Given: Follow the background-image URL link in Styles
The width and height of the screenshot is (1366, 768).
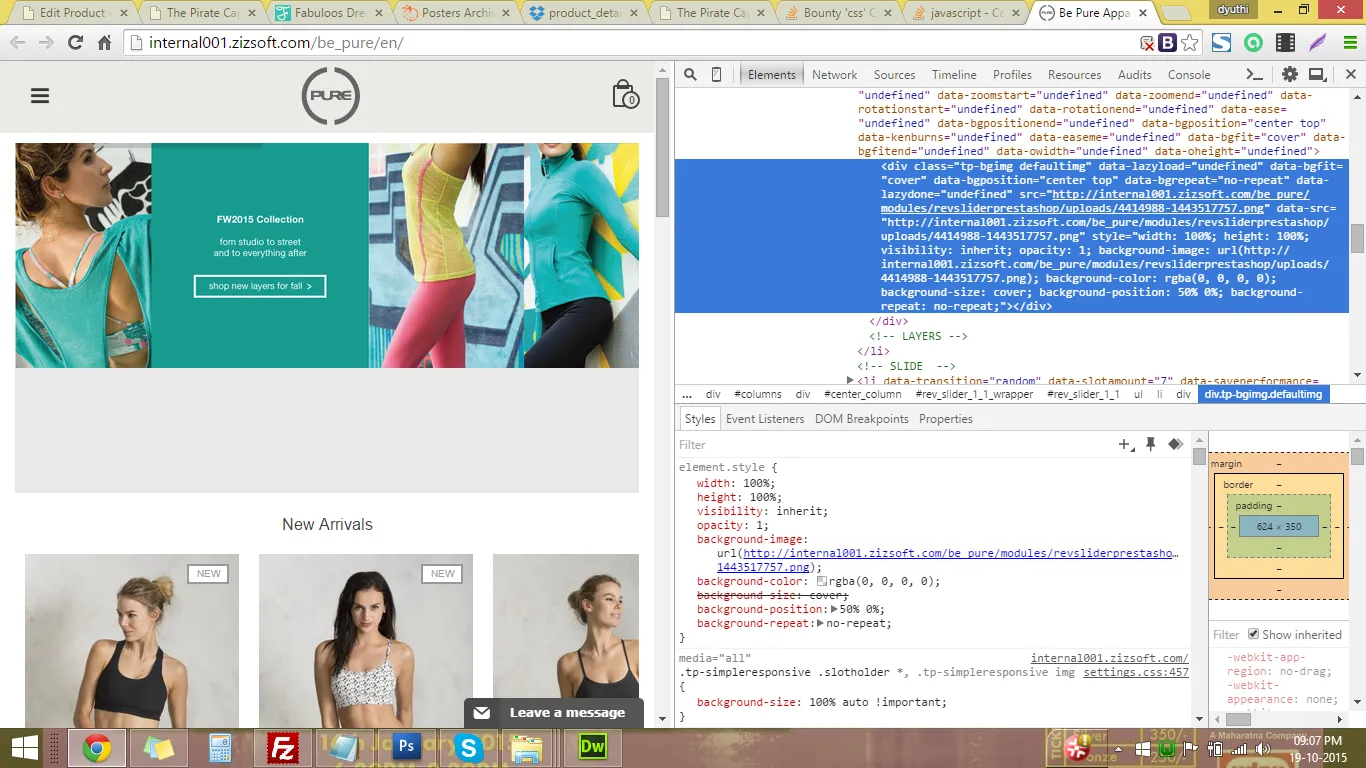Looking at the screenshot, I should (947, 560).
